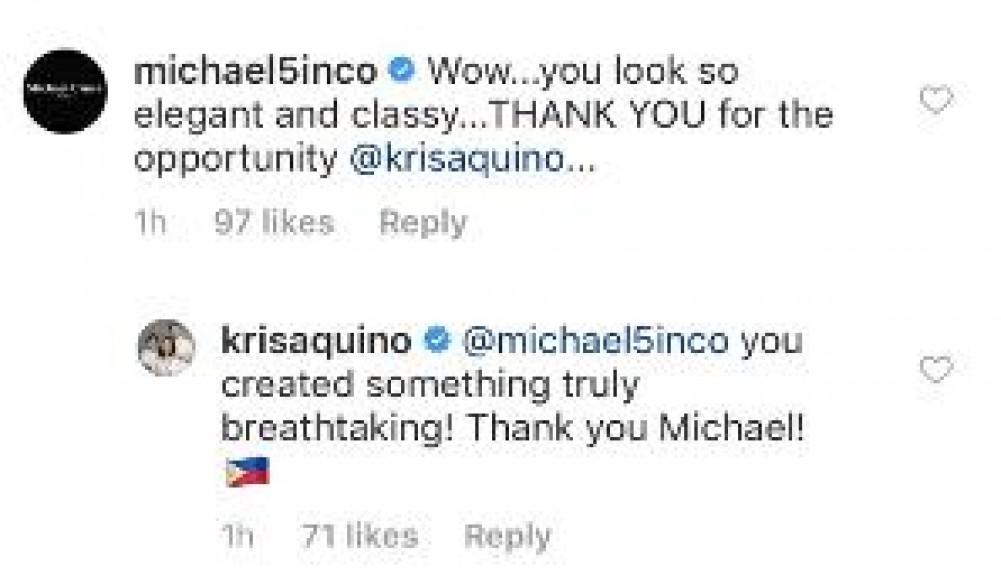
Task: Open krisaquino's round profile picture
Action: click(x=165, y=348)
